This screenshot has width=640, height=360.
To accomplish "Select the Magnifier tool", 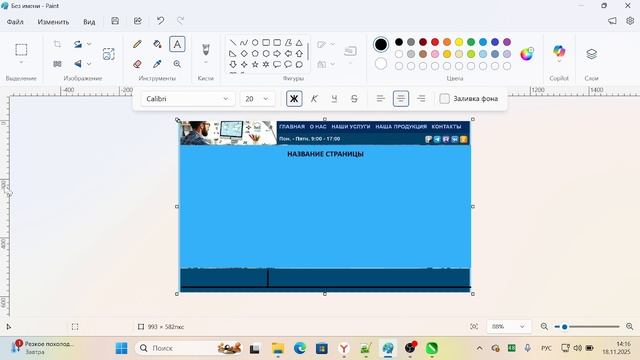I will (x=177, y=64).
